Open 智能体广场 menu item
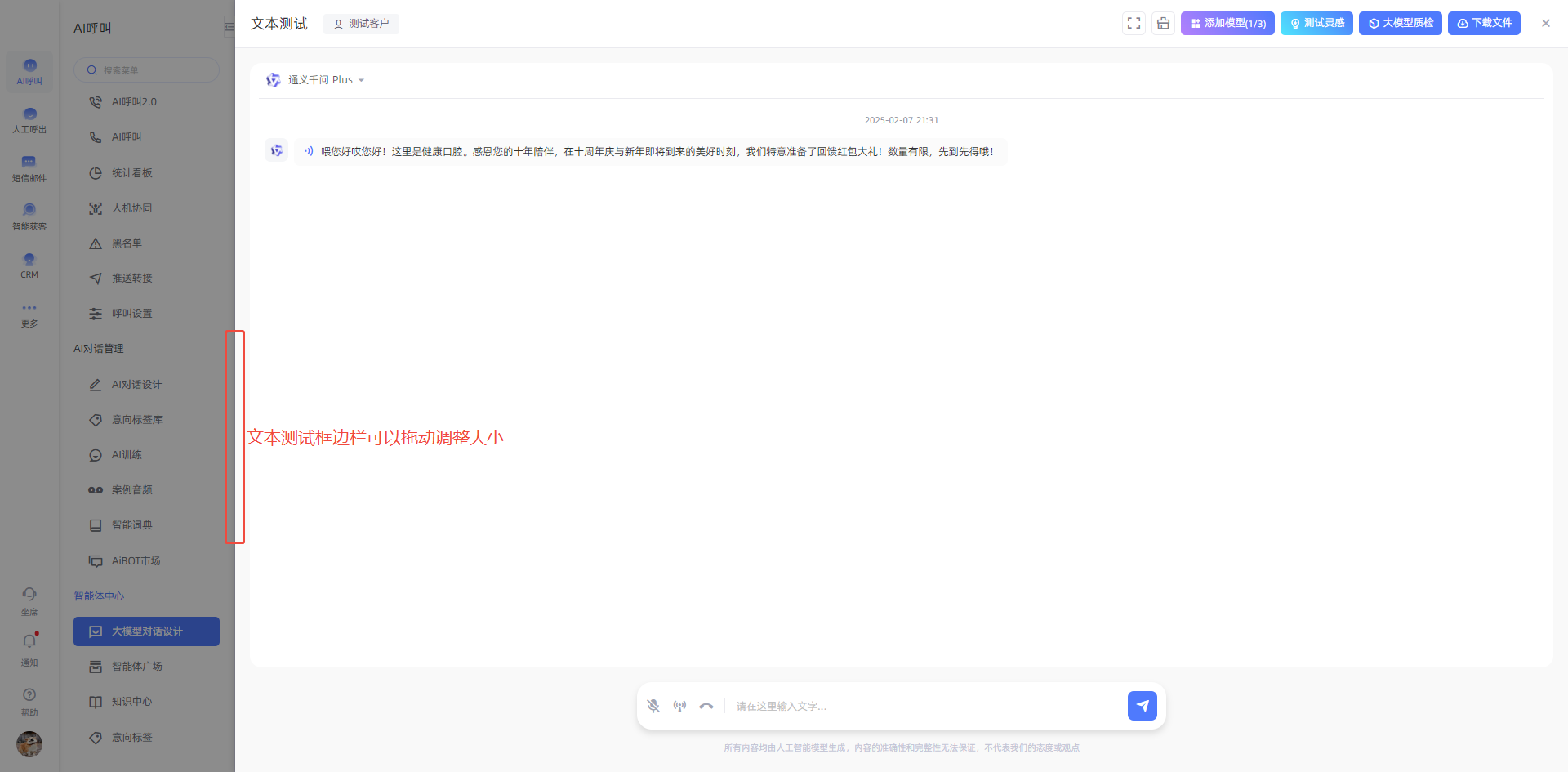The width and height of the screenshot is (1568, 772). pos(146,667)
